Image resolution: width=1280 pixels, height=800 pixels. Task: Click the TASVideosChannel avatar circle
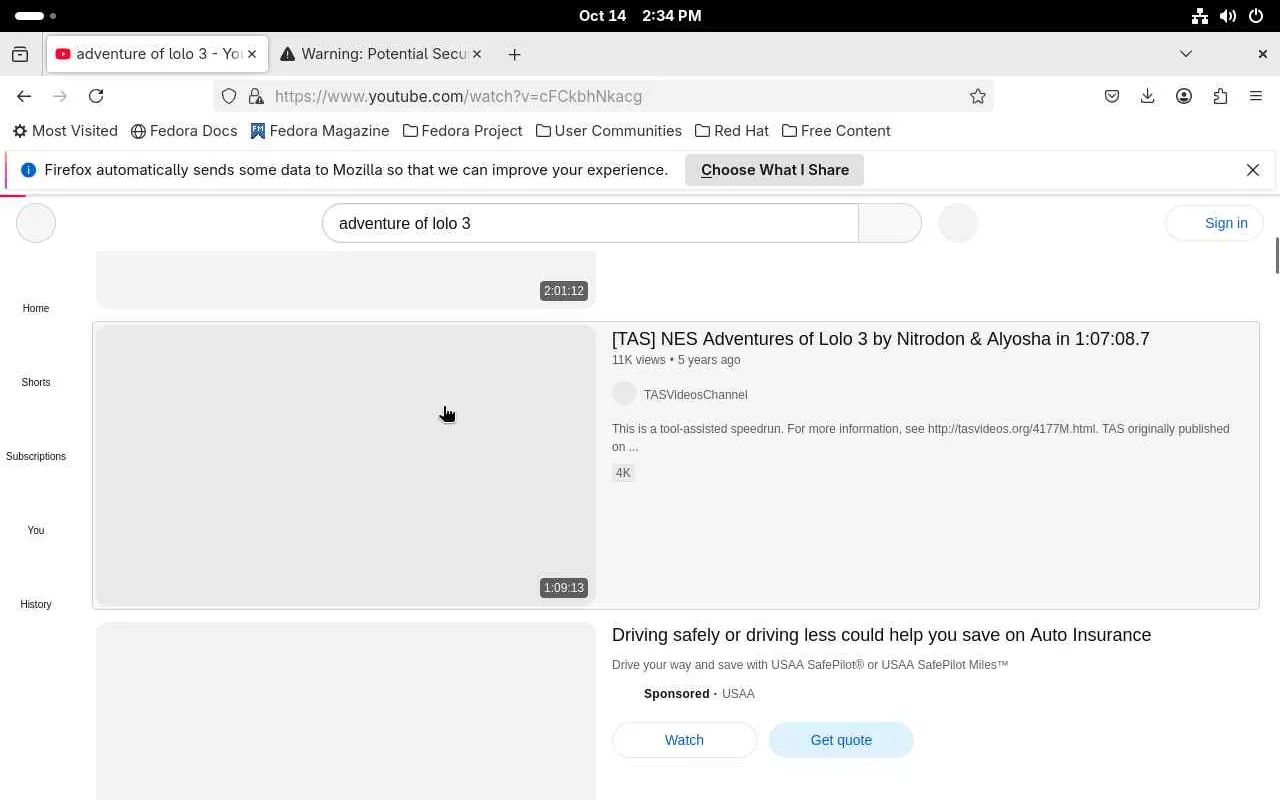click(x=624, y=394)
